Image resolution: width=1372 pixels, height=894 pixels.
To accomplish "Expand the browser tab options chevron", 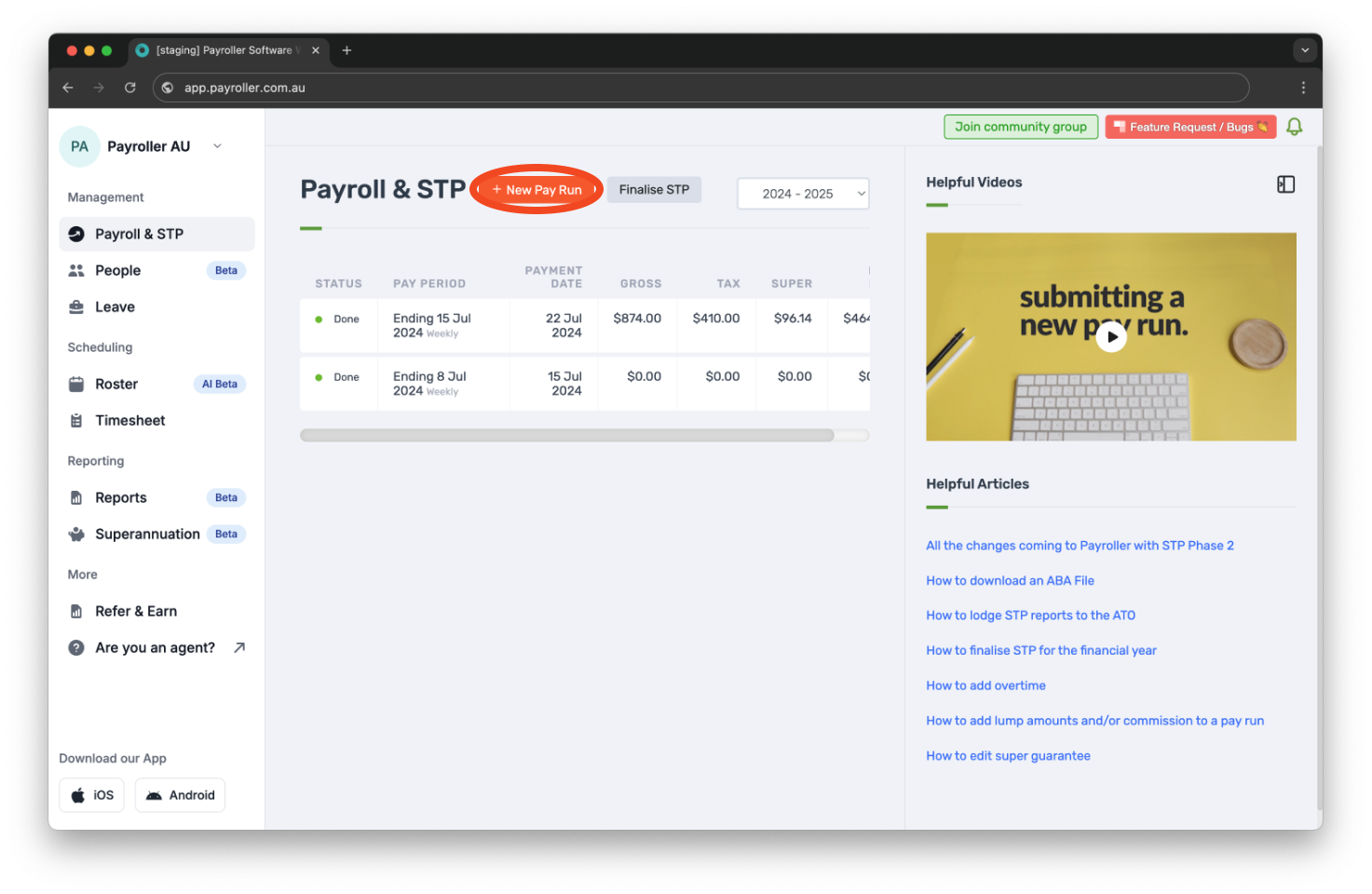I will click(1305, 50).
